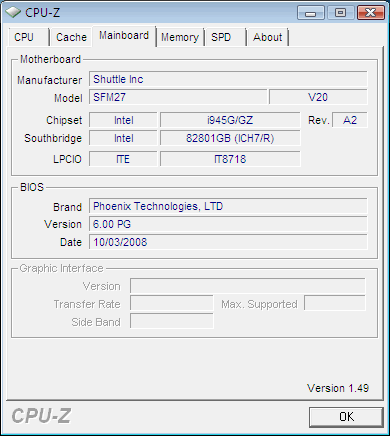This screenshot has height=436, width=390.
Task: Click the 'BIOS' group heading
Action: [32, 187]
